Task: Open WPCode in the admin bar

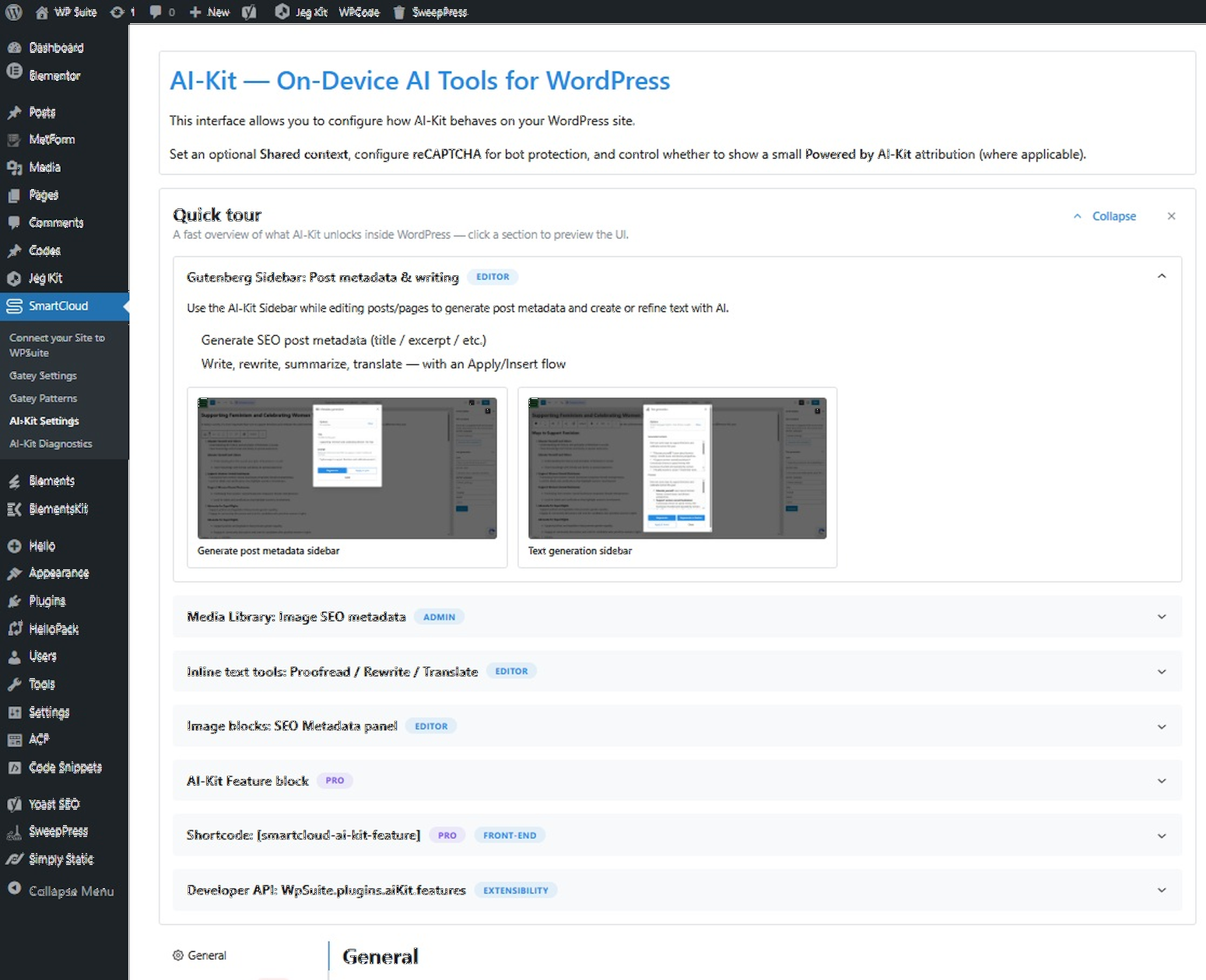Action: 359,12
